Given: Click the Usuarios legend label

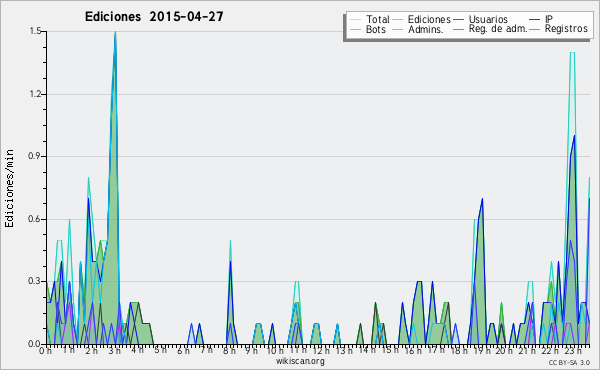Looking at the screenshot, I should point(488,19).
